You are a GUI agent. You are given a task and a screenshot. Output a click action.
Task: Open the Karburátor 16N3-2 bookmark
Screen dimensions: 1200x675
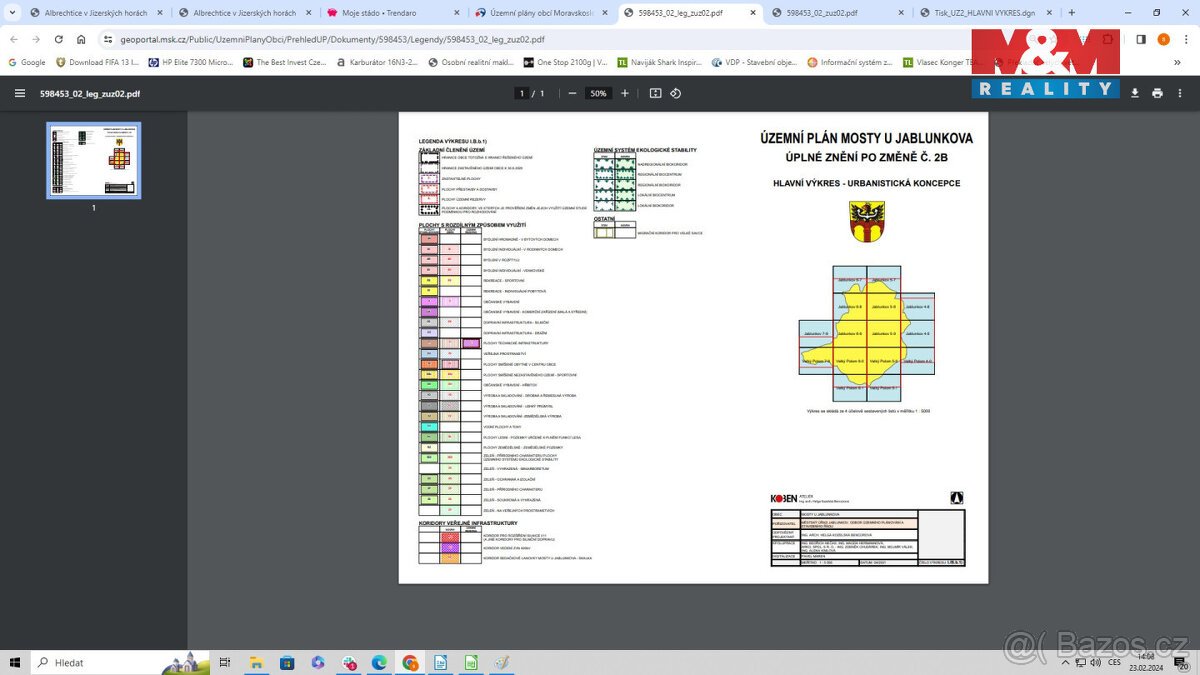pyautogui.click(x=377, y=62)
